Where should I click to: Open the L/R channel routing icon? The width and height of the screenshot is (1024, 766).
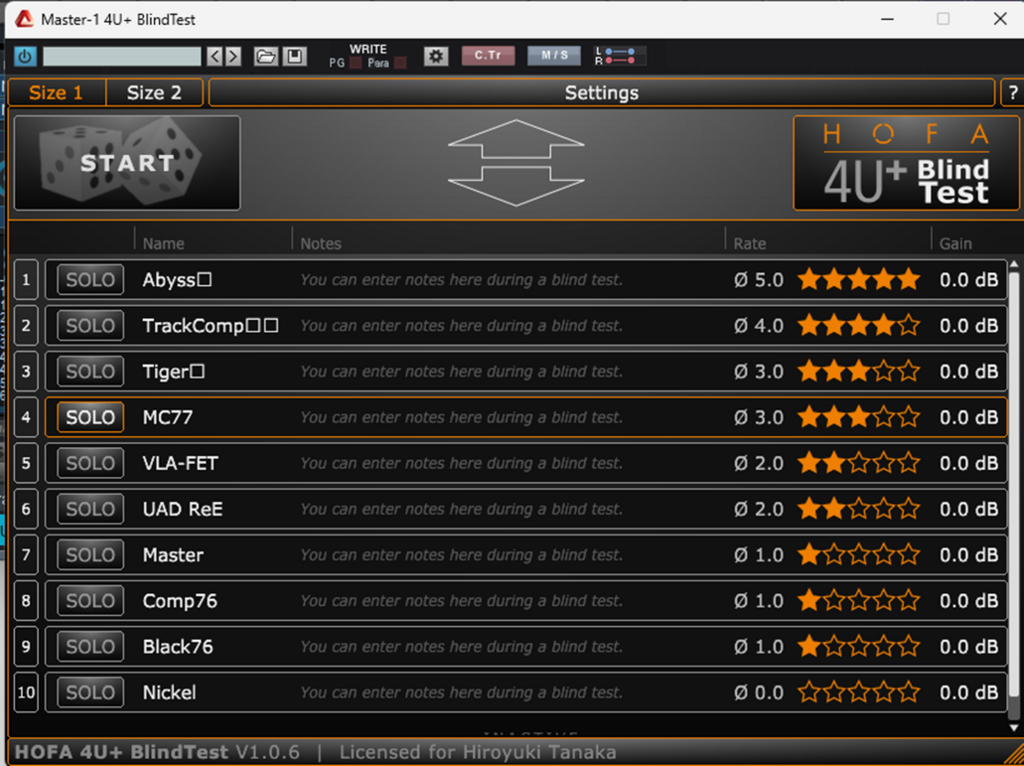[620, 56]
